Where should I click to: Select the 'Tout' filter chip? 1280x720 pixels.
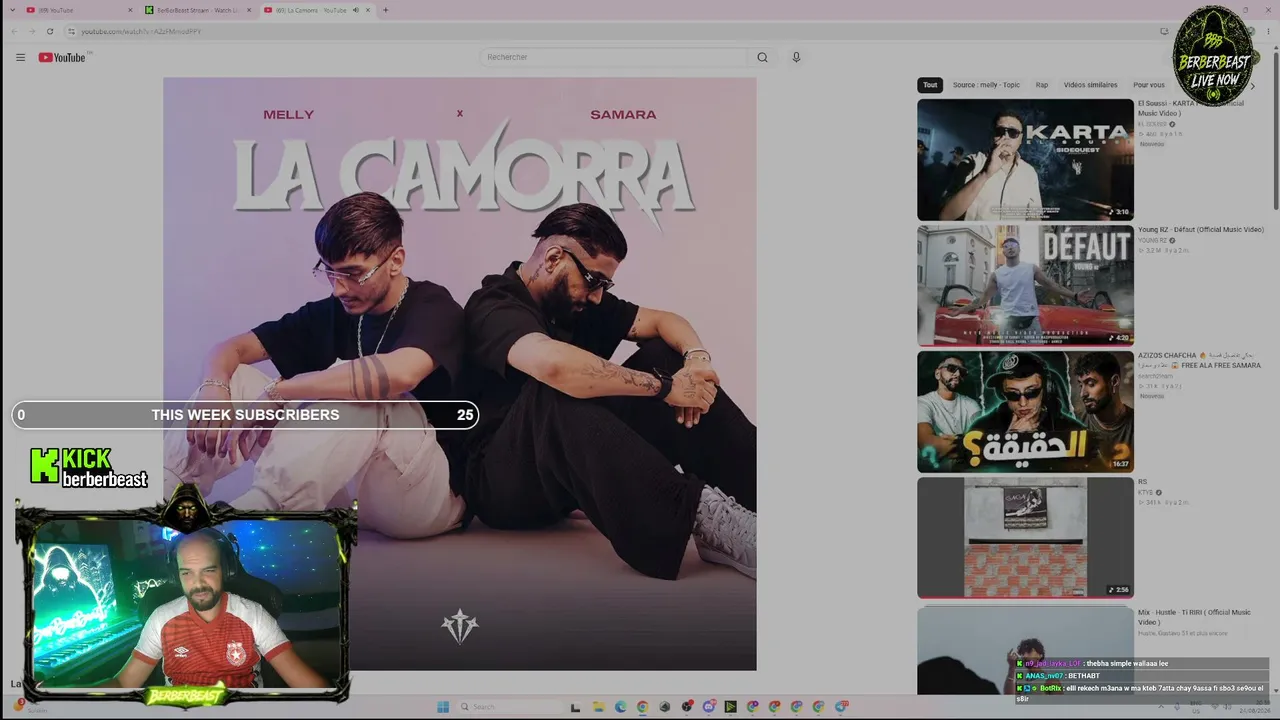930,85
